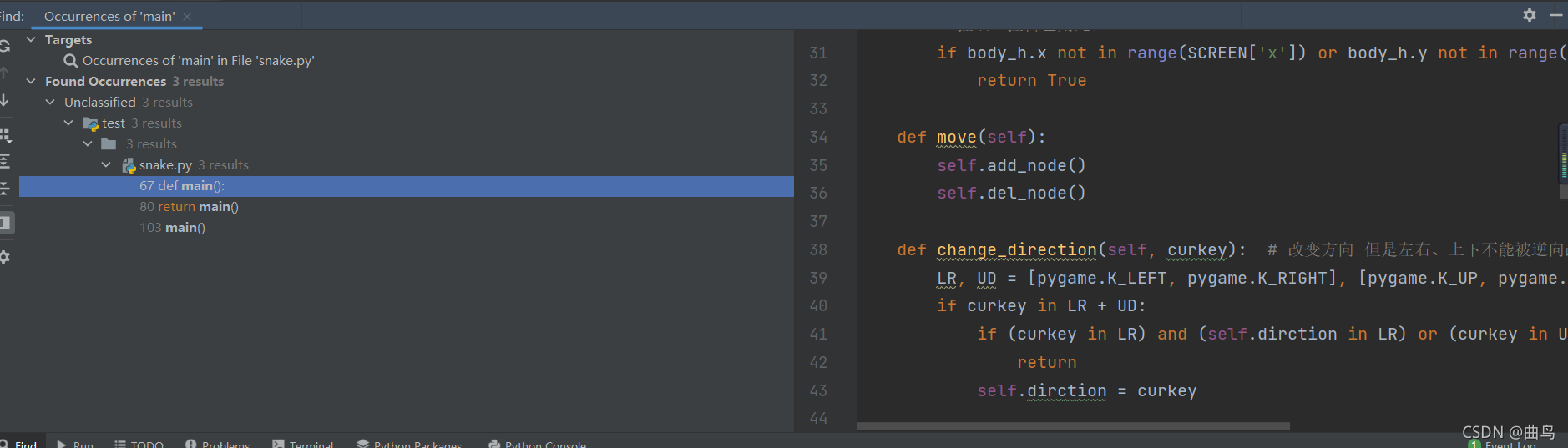Open tool window options gear at top right
The image size is (1568, 448).
coord(1529,15)
